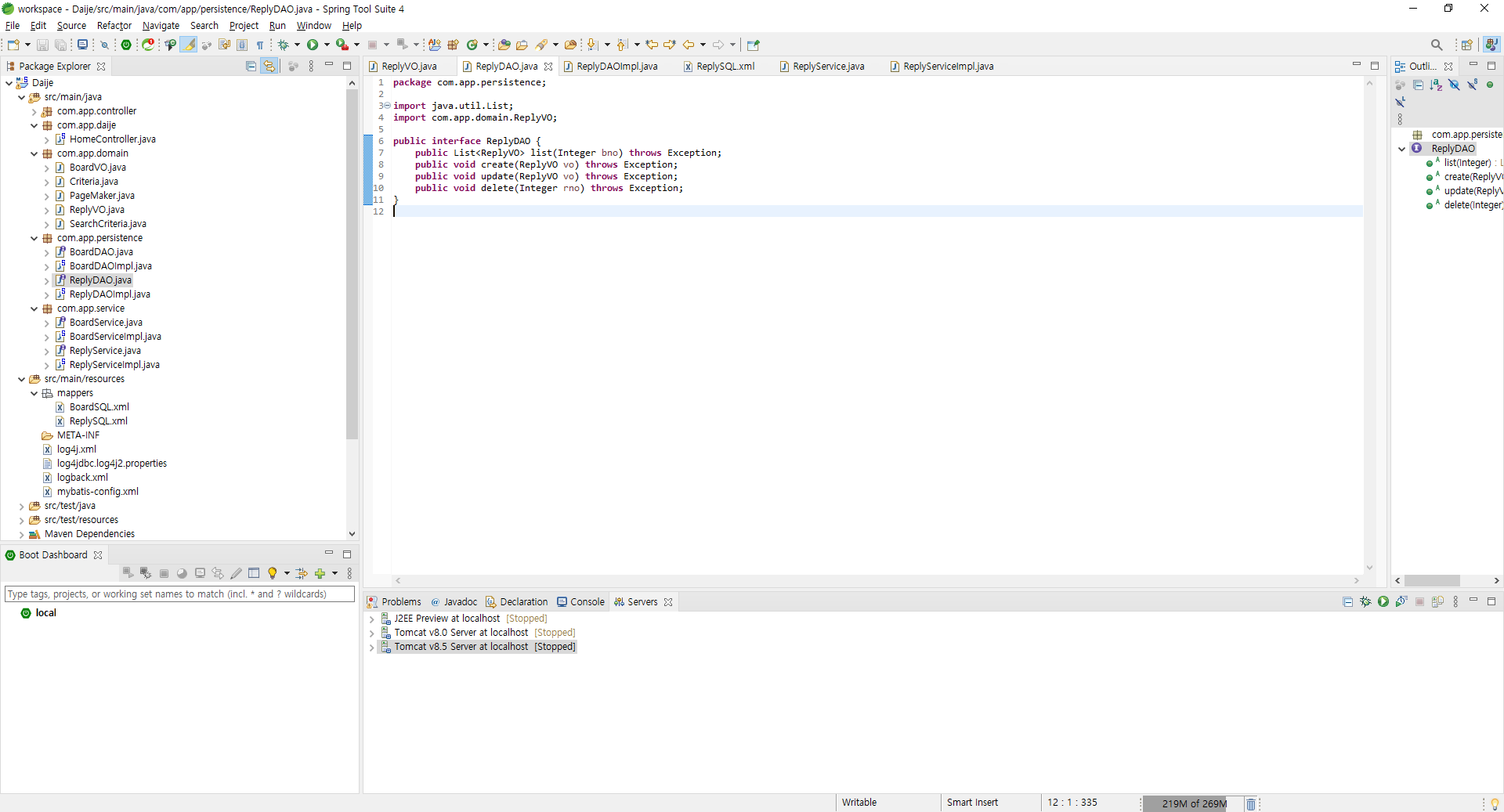Toggle Link with Editor in Package Explorer

click(x=269, y=67)
